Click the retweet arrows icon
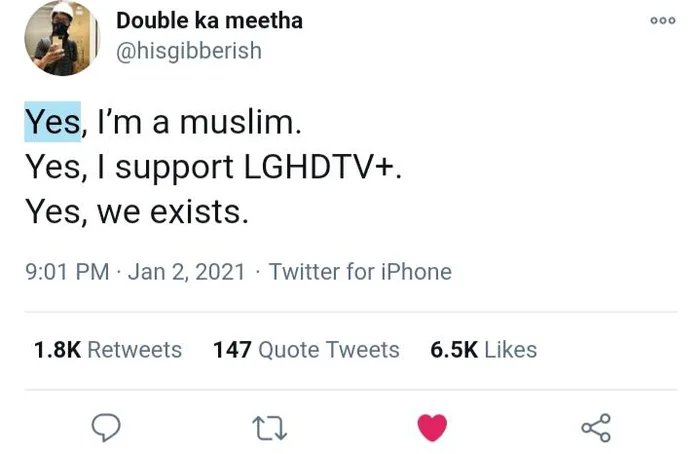 pos(269,428)
